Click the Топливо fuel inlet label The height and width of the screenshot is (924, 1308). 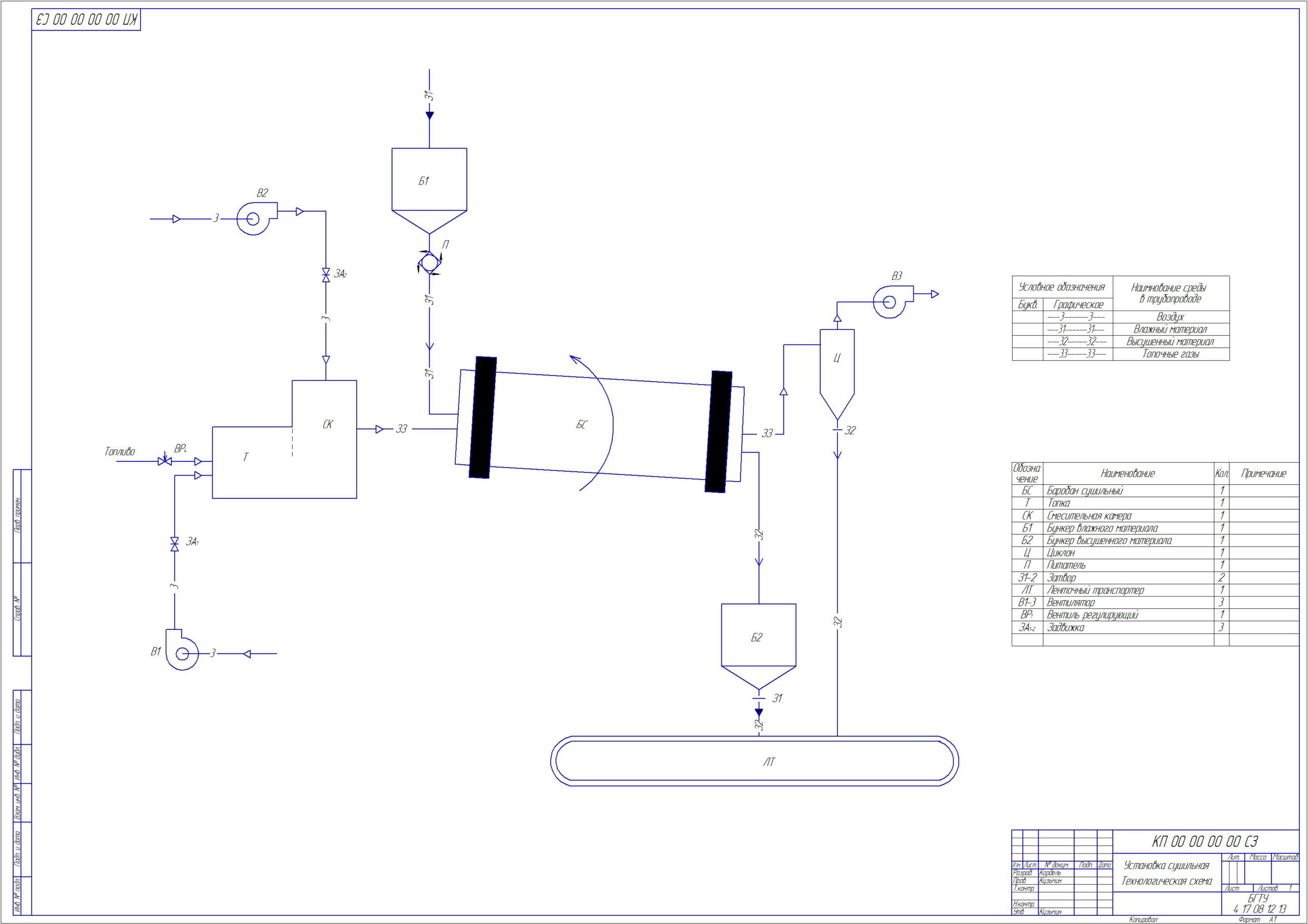[120, 452]
